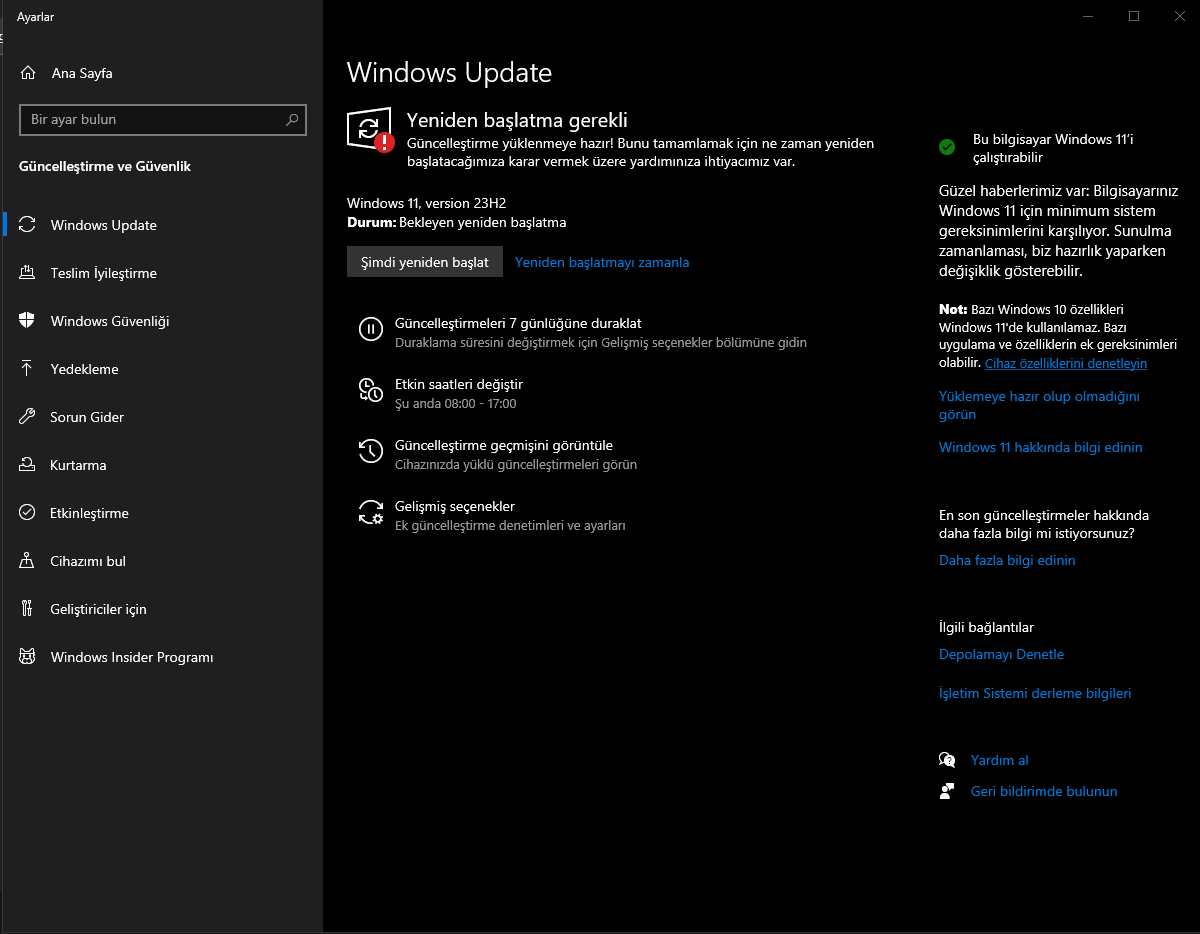Click Daha fazla bilgi edinin link

click(1007, 560)
